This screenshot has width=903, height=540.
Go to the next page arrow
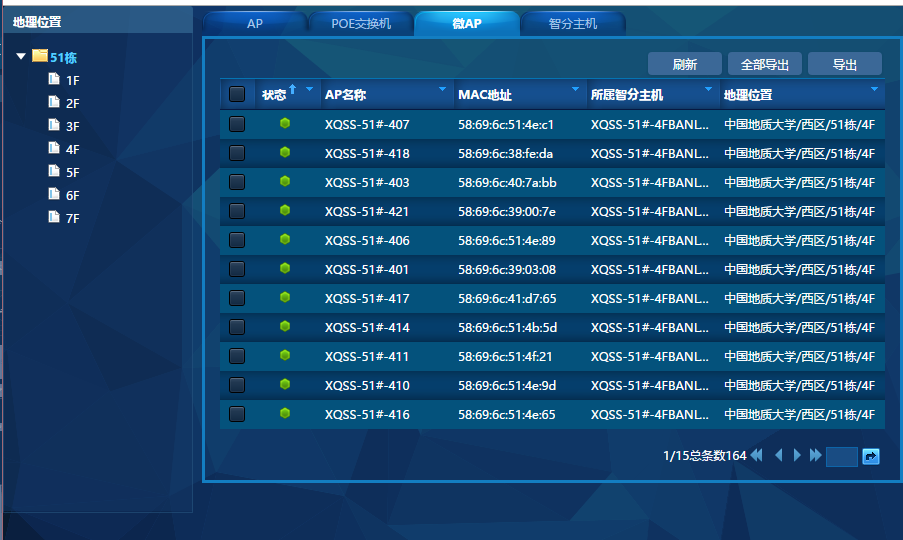[797, 456]
